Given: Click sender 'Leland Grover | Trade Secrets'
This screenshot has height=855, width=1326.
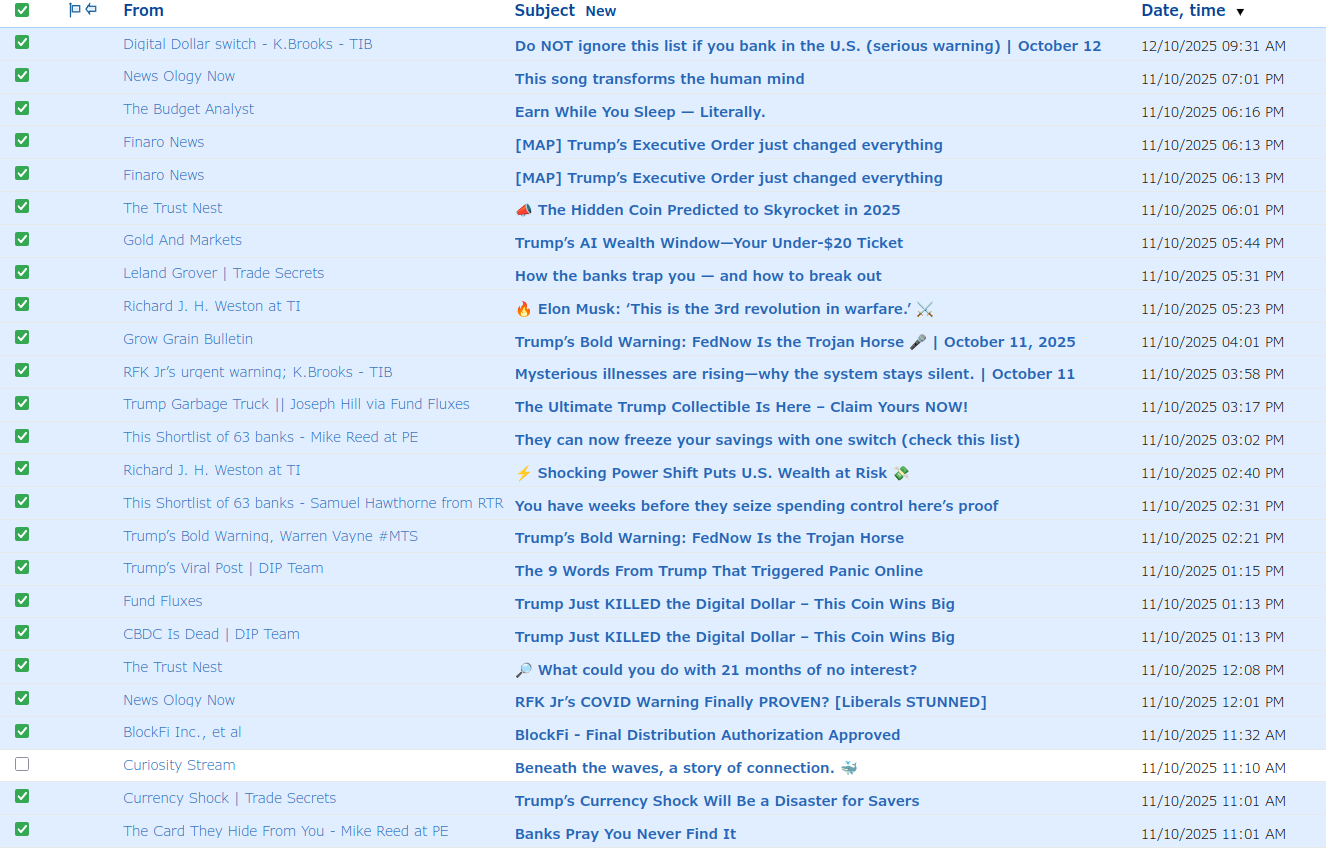Looking at the screenshot, I should coord(223,273).
